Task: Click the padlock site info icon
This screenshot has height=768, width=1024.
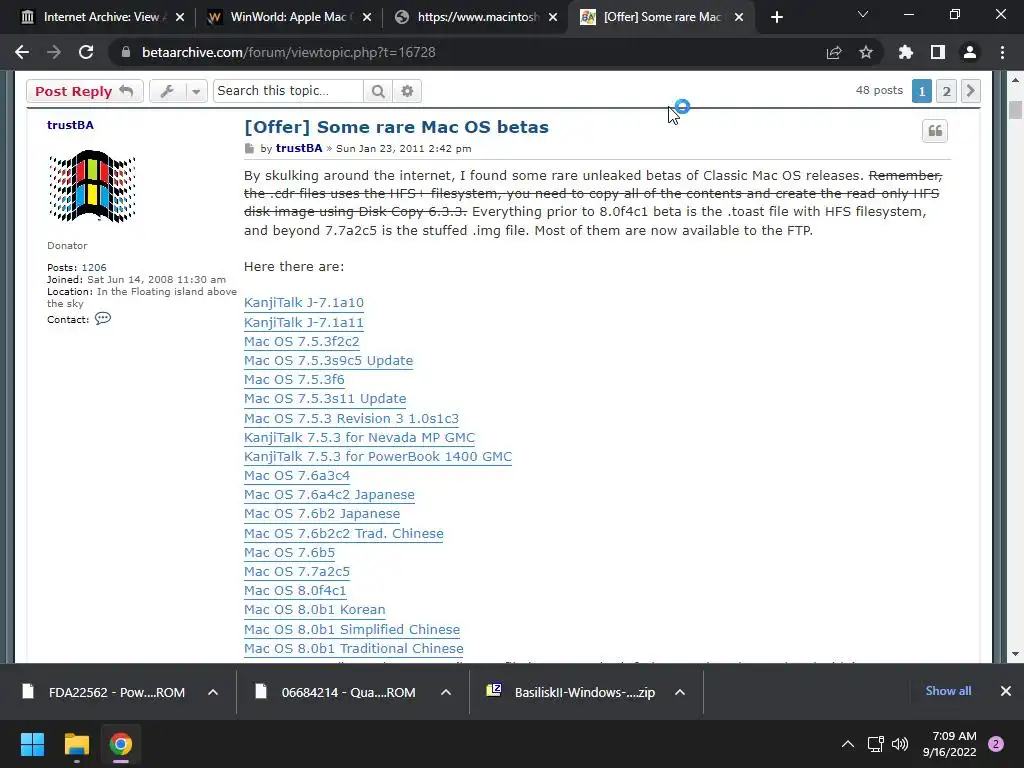Action: pos(125,52)
